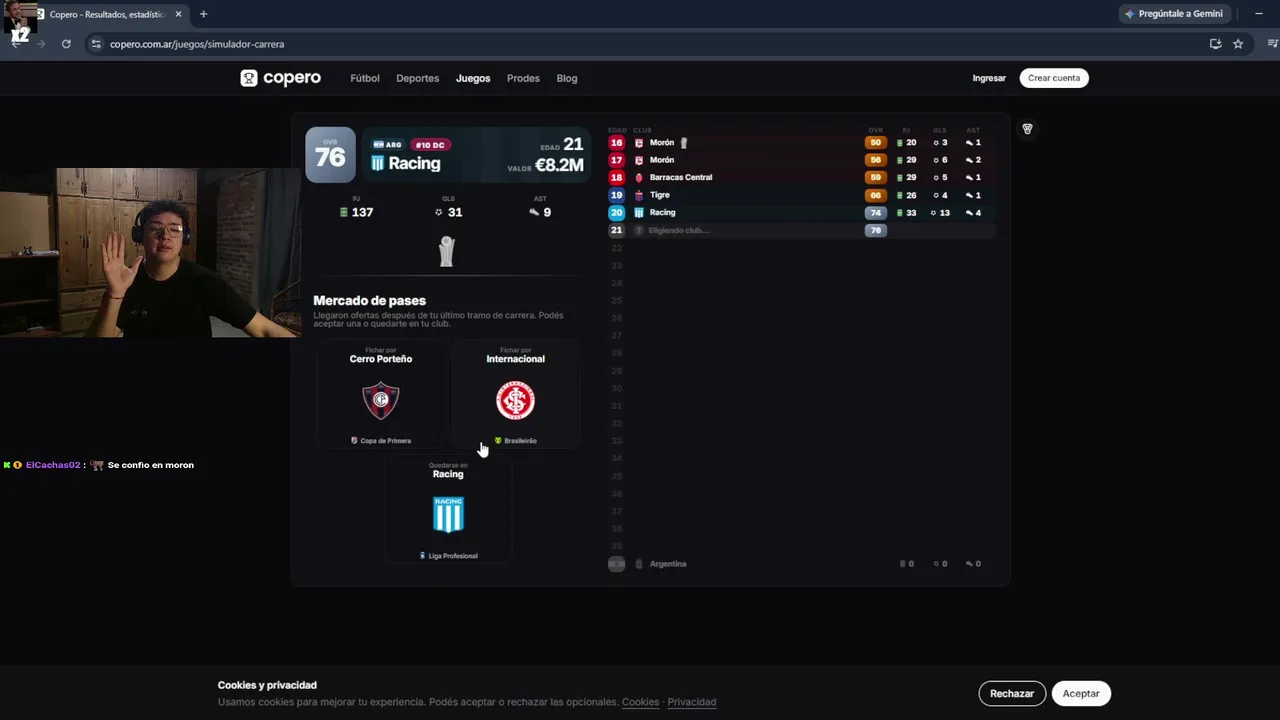Click the Cerro Porteño club crest

click(x=381, y=400)
